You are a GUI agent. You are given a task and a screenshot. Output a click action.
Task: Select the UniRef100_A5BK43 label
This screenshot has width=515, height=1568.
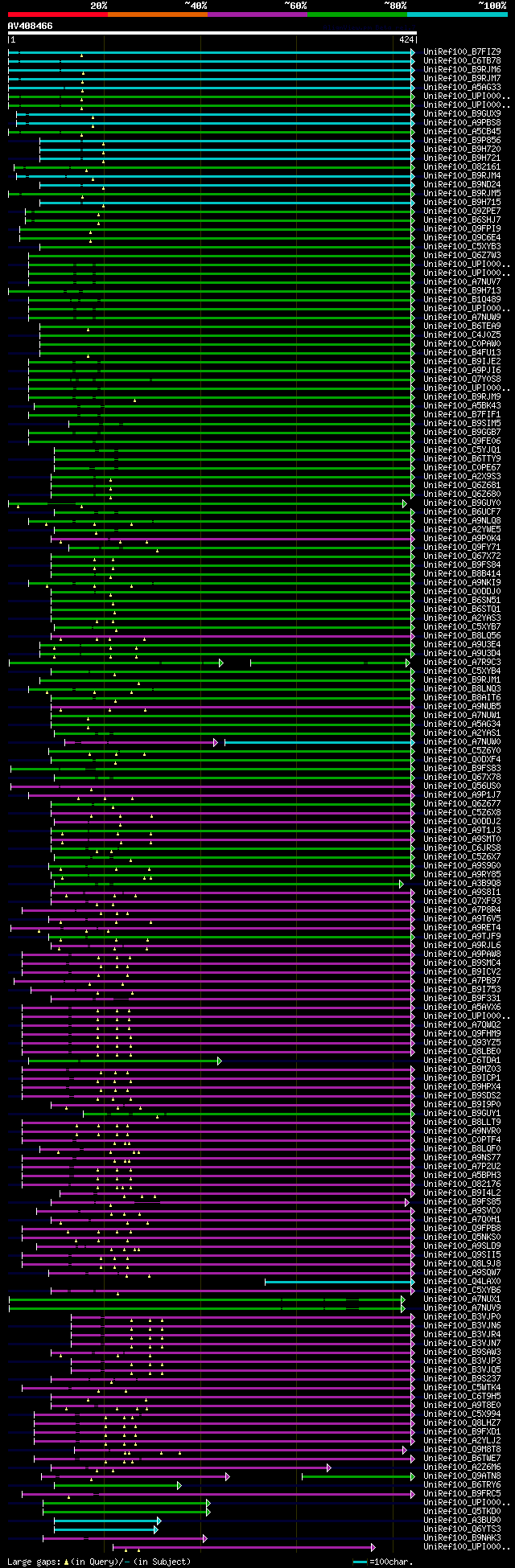point(462,406)
